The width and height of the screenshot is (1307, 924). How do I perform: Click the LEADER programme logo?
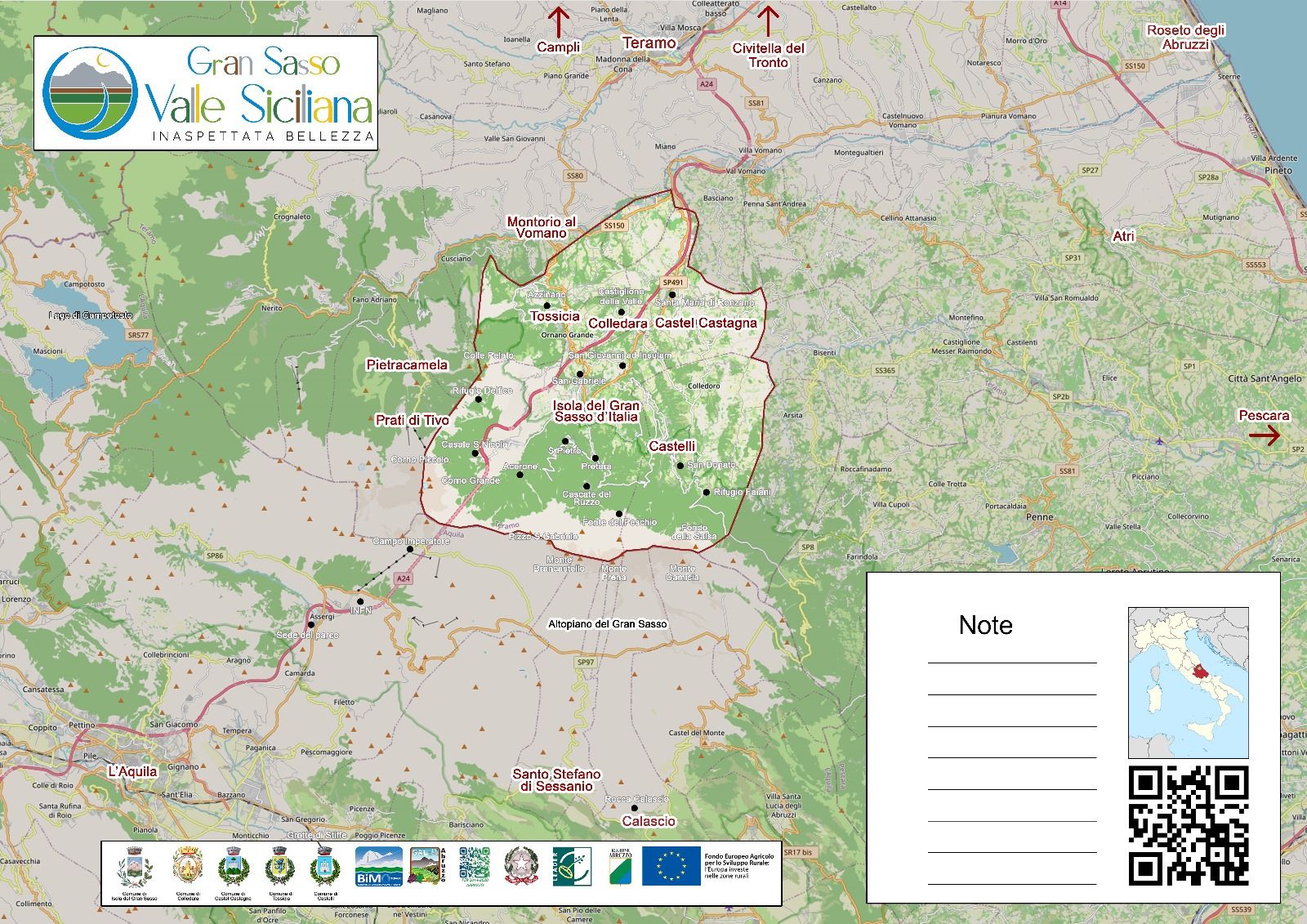coord(572,867)
